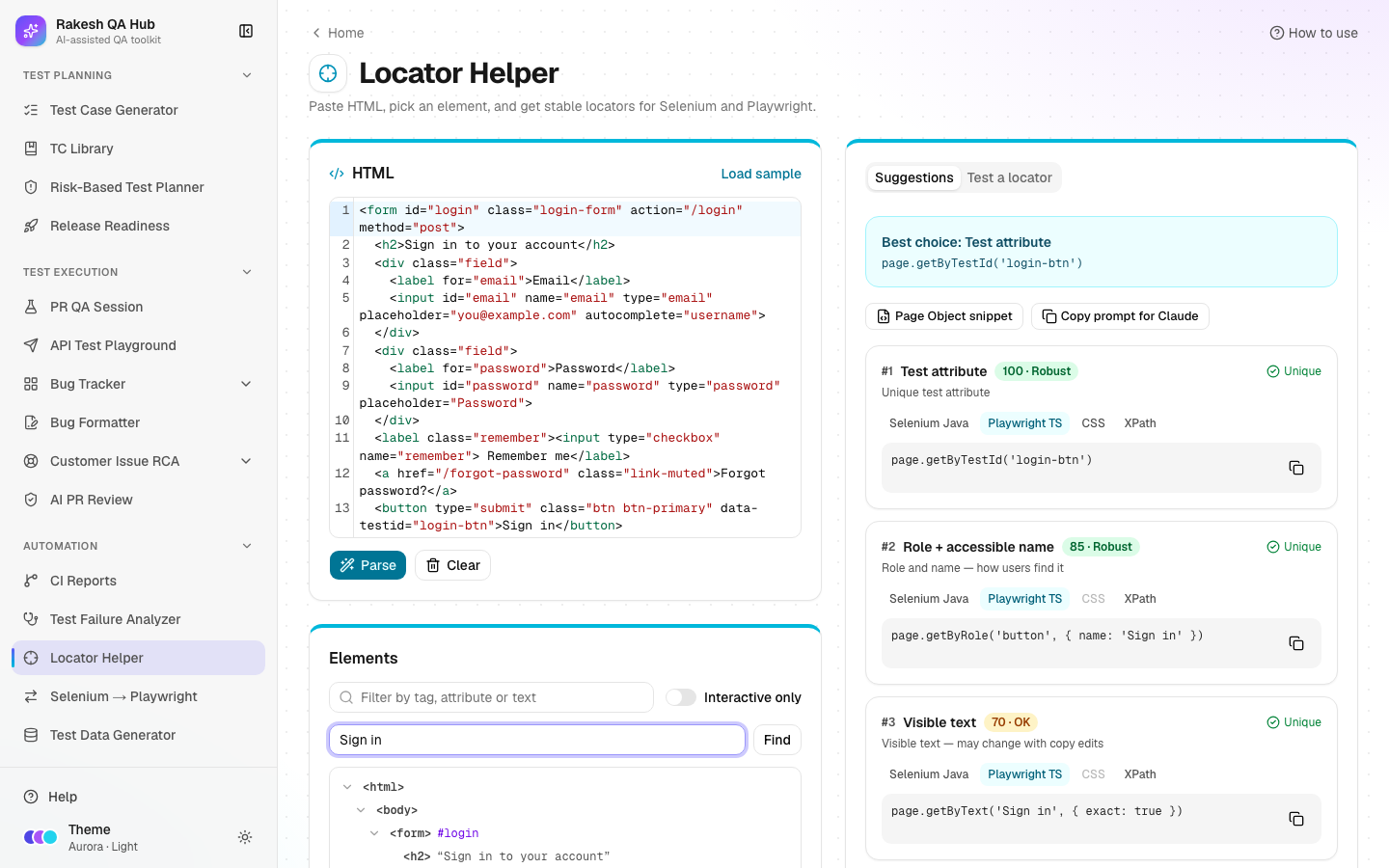This screenshot has height=868, width=1389.
Task: Click the Customer Issue RCA icon
Action: 31,461
